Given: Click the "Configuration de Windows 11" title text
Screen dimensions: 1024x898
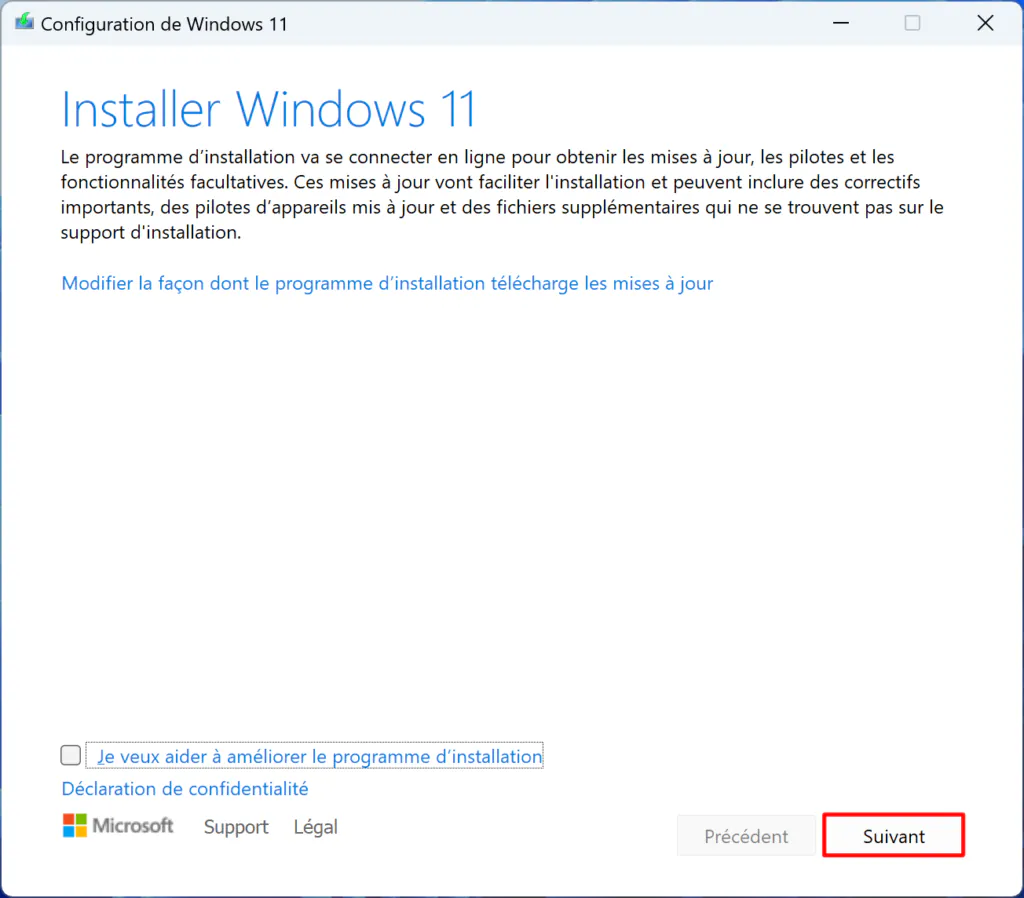Looking at the screenshot, I should tap(164, 24).
